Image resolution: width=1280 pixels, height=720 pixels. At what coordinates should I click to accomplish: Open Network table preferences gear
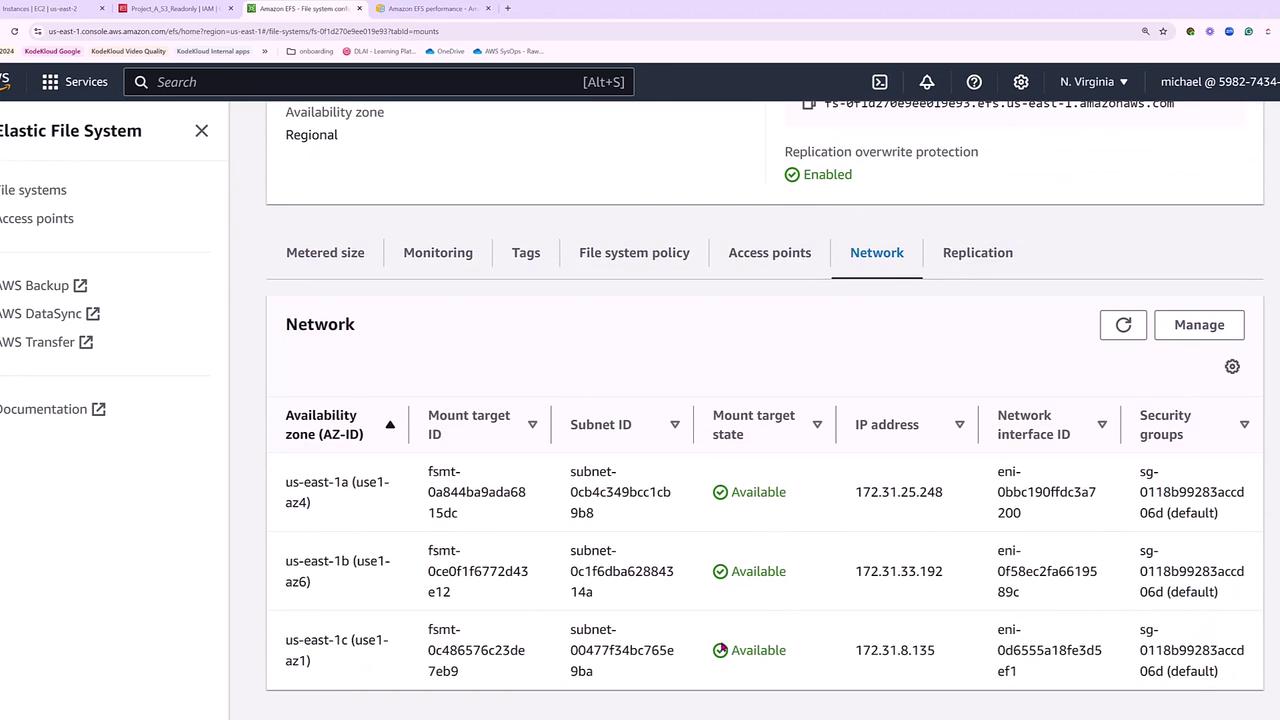coord(1232,367)
